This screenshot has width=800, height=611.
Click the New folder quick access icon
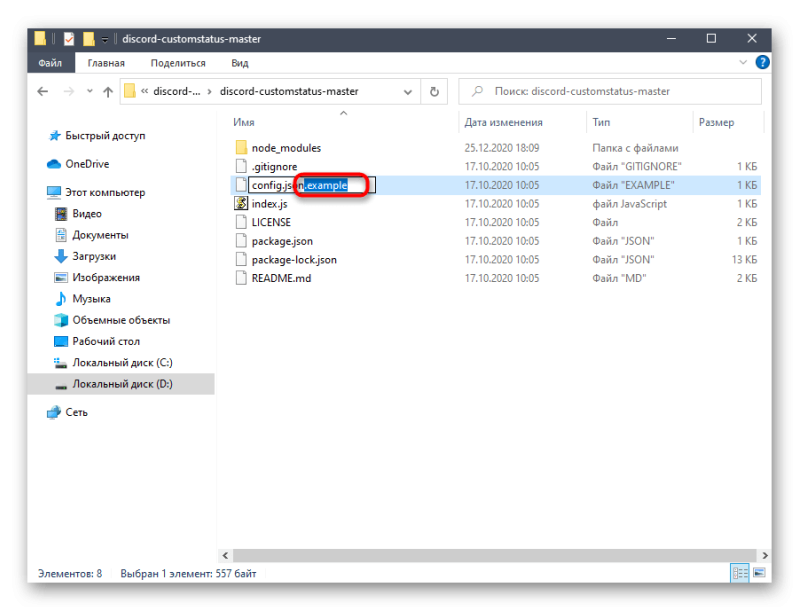pyautogui.click(x=89, y=39)
